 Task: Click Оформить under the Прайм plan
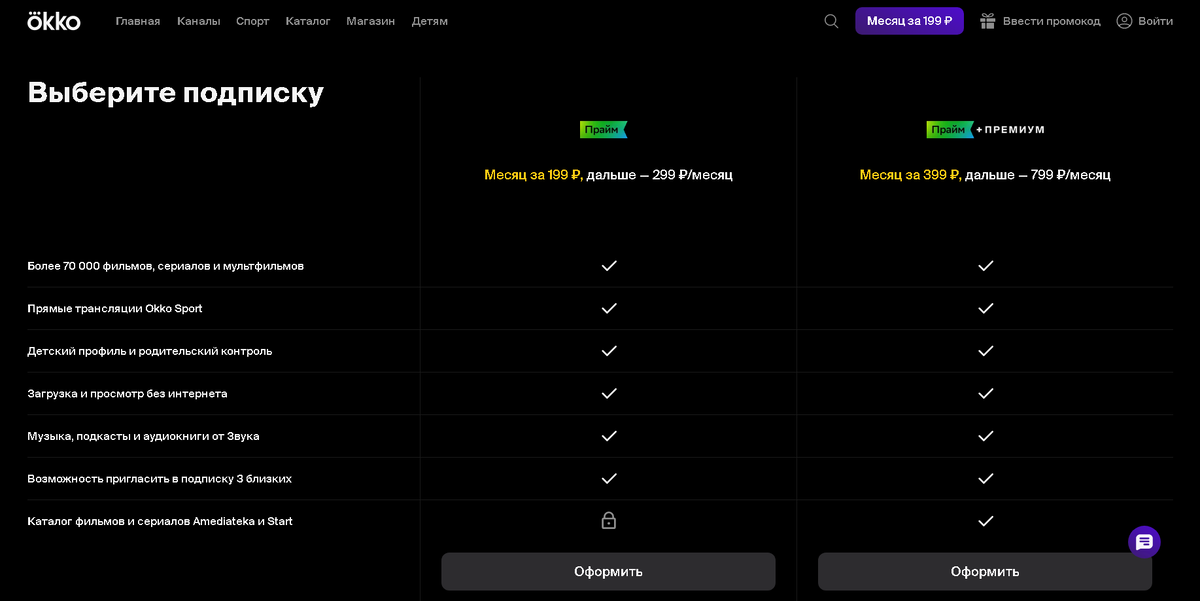point(608,572)
